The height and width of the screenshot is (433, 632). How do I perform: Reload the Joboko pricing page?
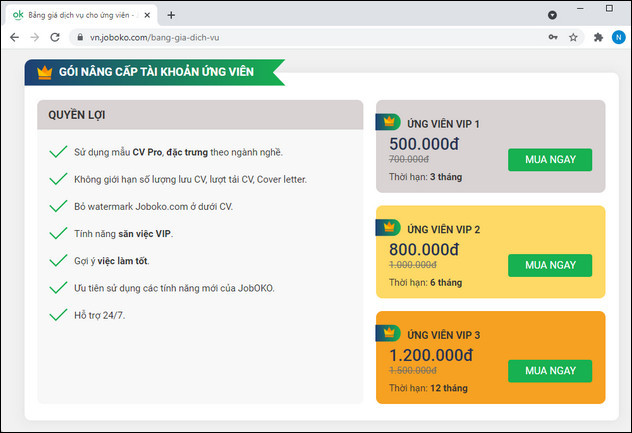click(x=55, y=37)
